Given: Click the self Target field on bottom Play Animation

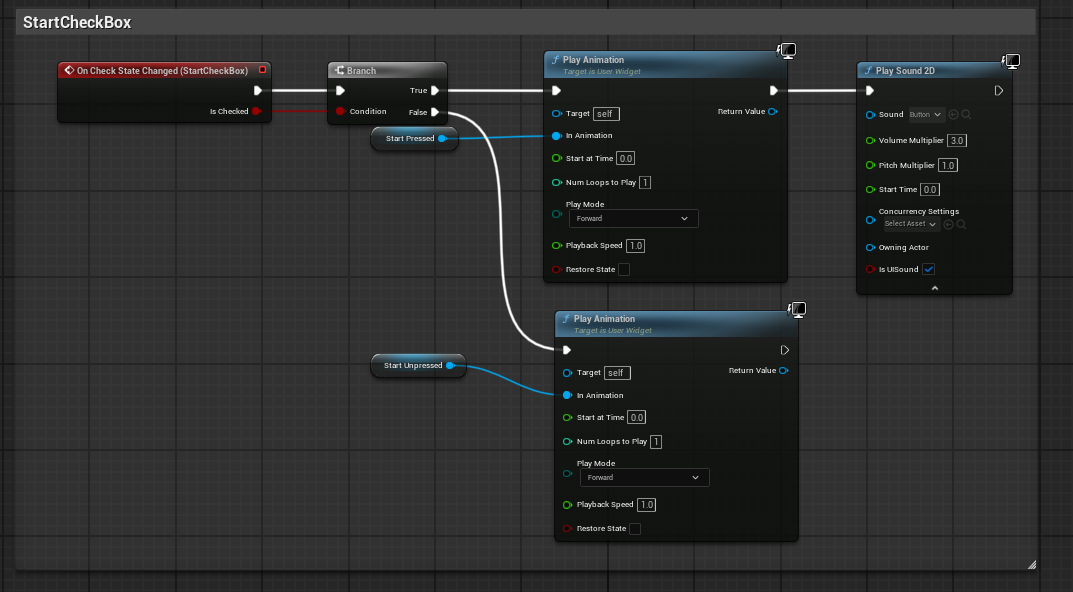Looking at the screenshot, I should tap(617, 373).
